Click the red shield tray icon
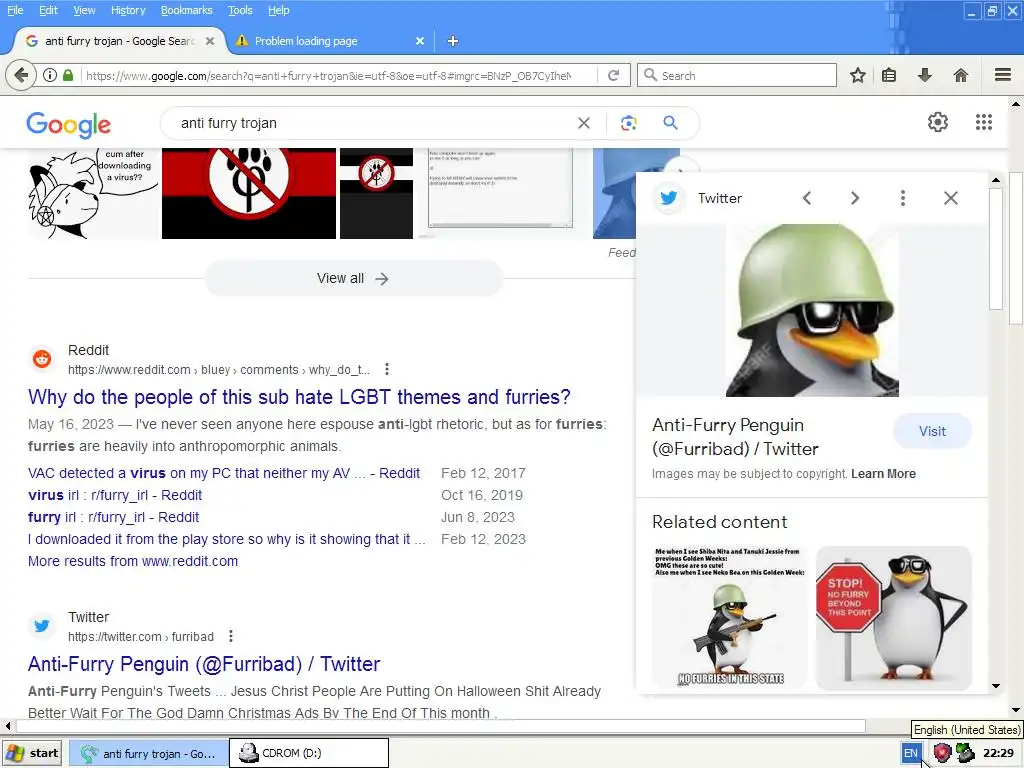This screenshot has height=768, width=1024. (x=942, y=753)
